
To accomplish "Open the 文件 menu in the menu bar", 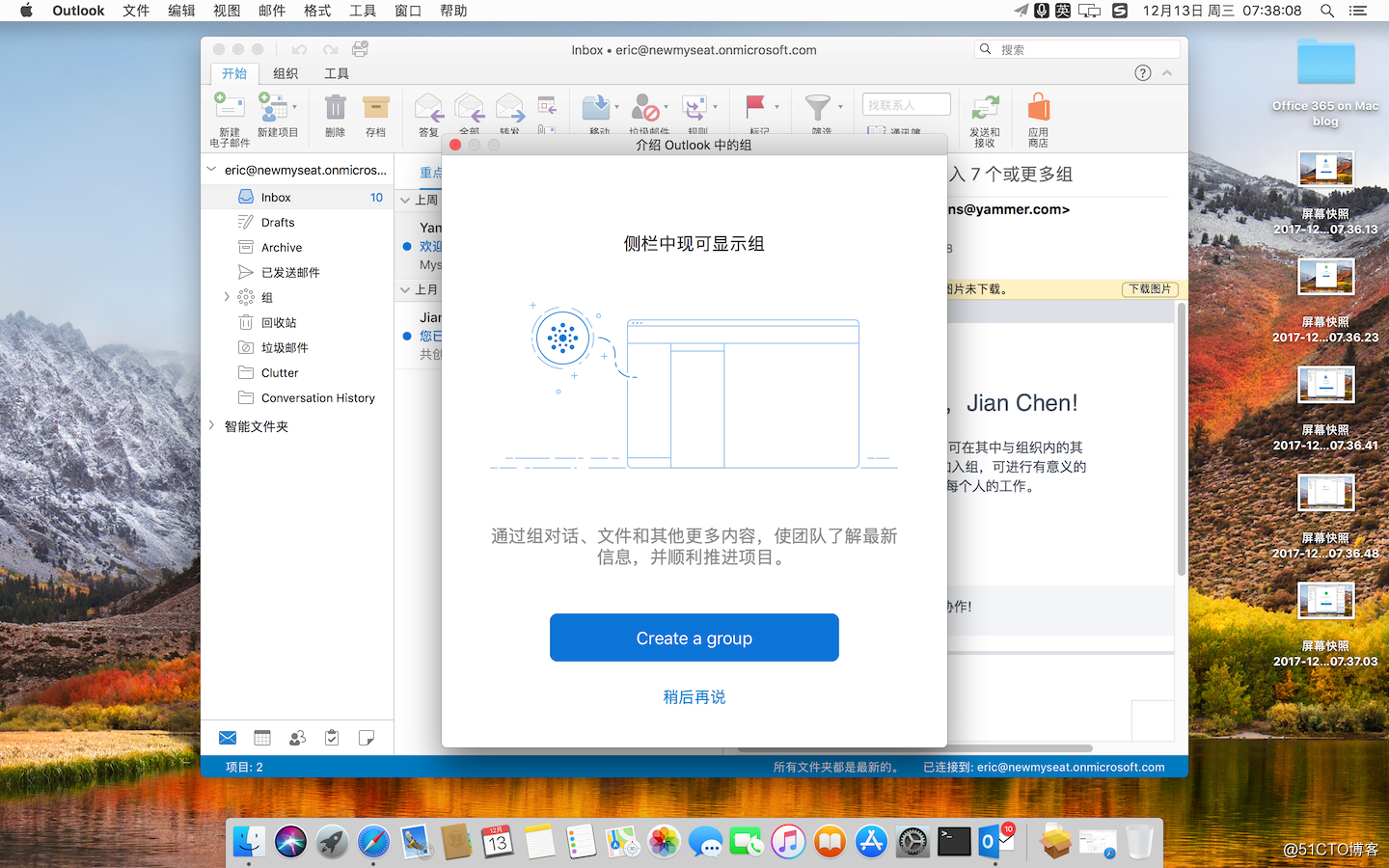I will click(136, 11).
